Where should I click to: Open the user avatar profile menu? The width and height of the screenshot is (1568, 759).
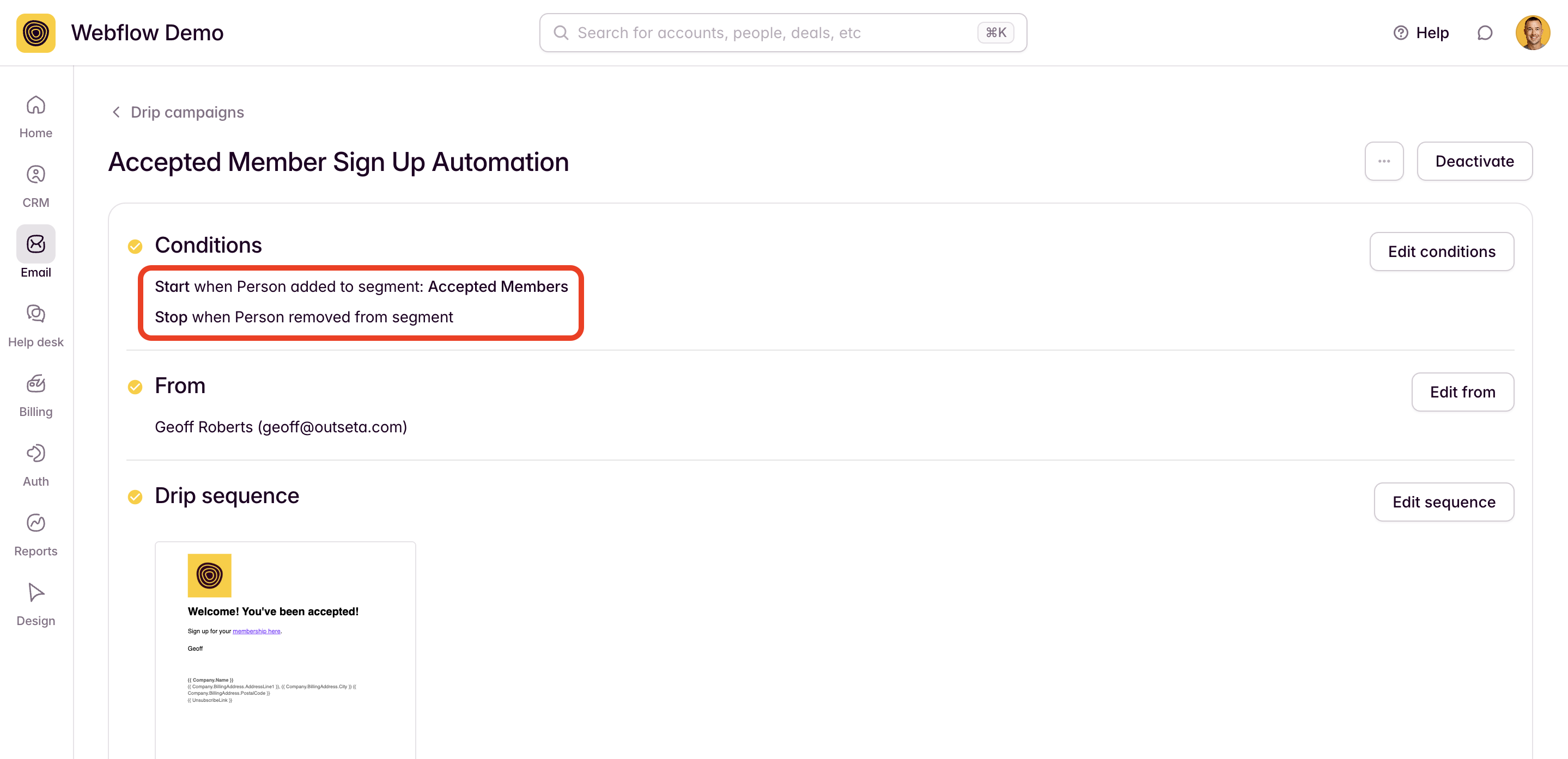1532,33
